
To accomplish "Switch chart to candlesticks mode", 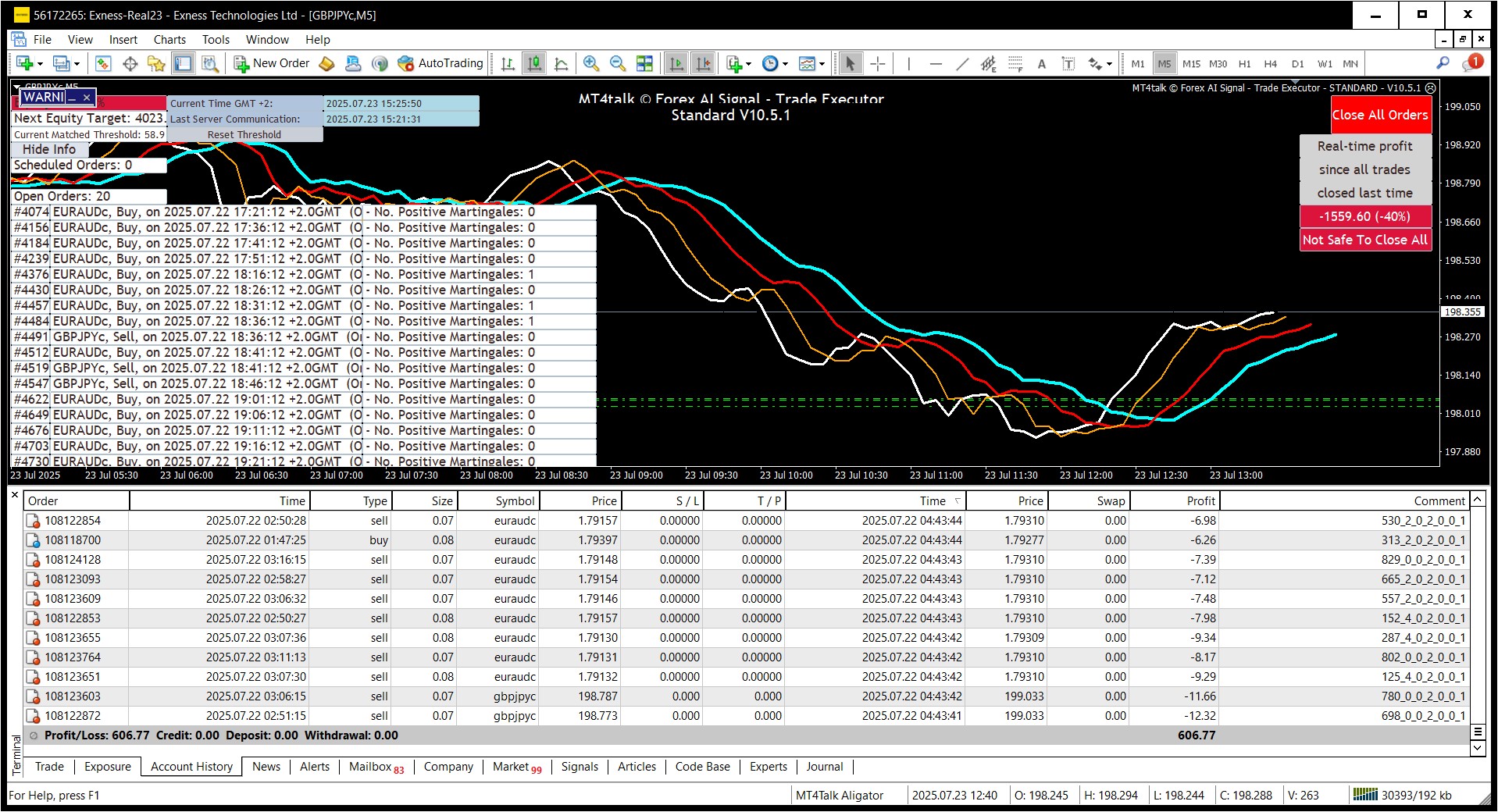I will (x=534, y=64).
